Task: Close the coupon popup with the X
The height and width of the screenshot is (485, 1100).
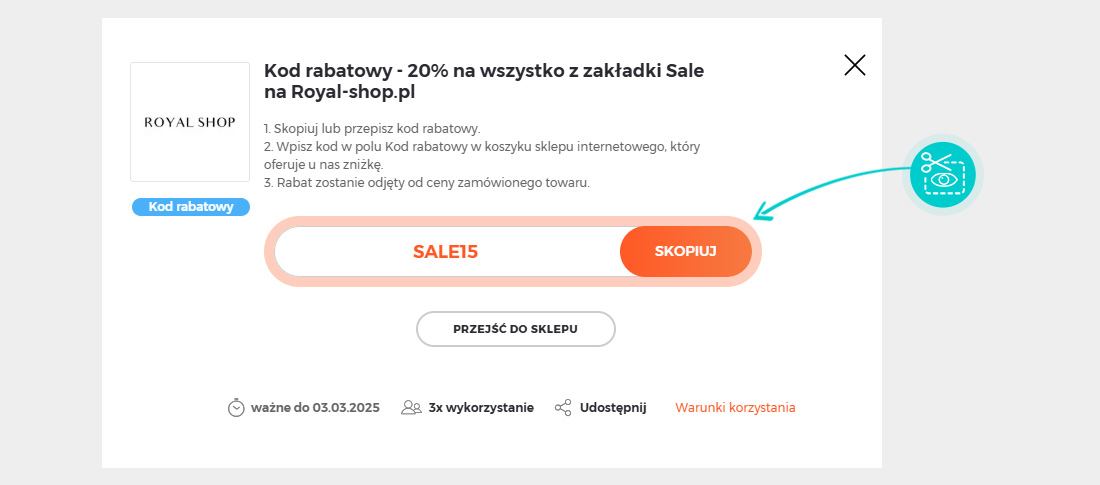Action: click(854, 65)
